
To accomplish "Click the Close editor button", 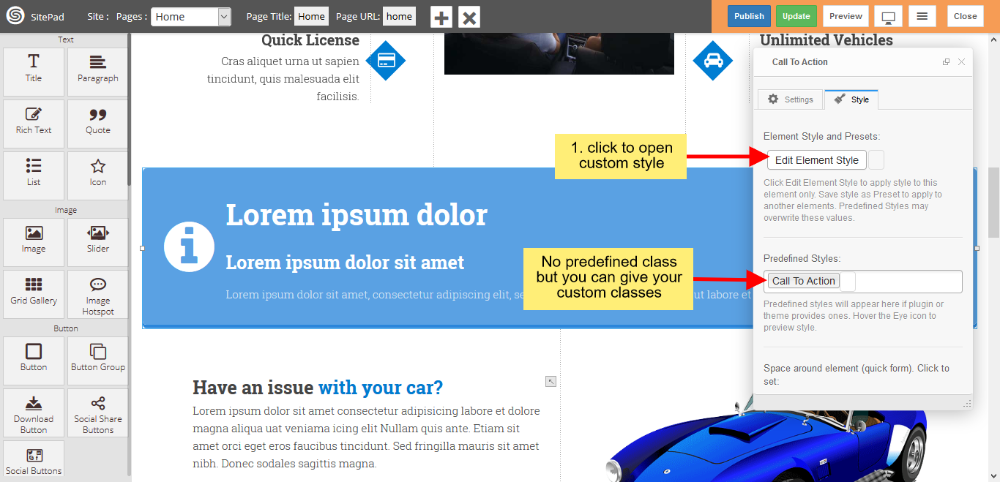I will [965, 16].
